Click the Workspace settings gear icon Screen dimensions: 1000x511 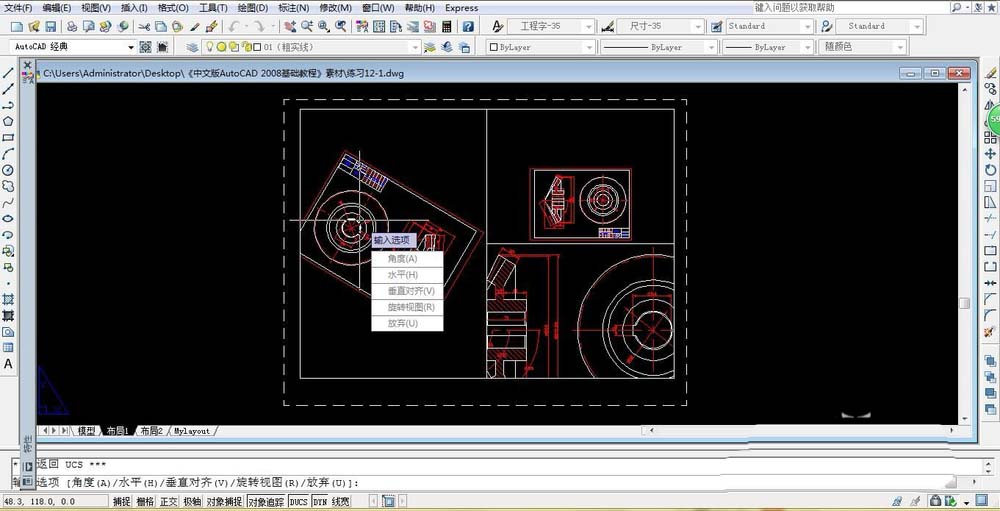[145, 47]
